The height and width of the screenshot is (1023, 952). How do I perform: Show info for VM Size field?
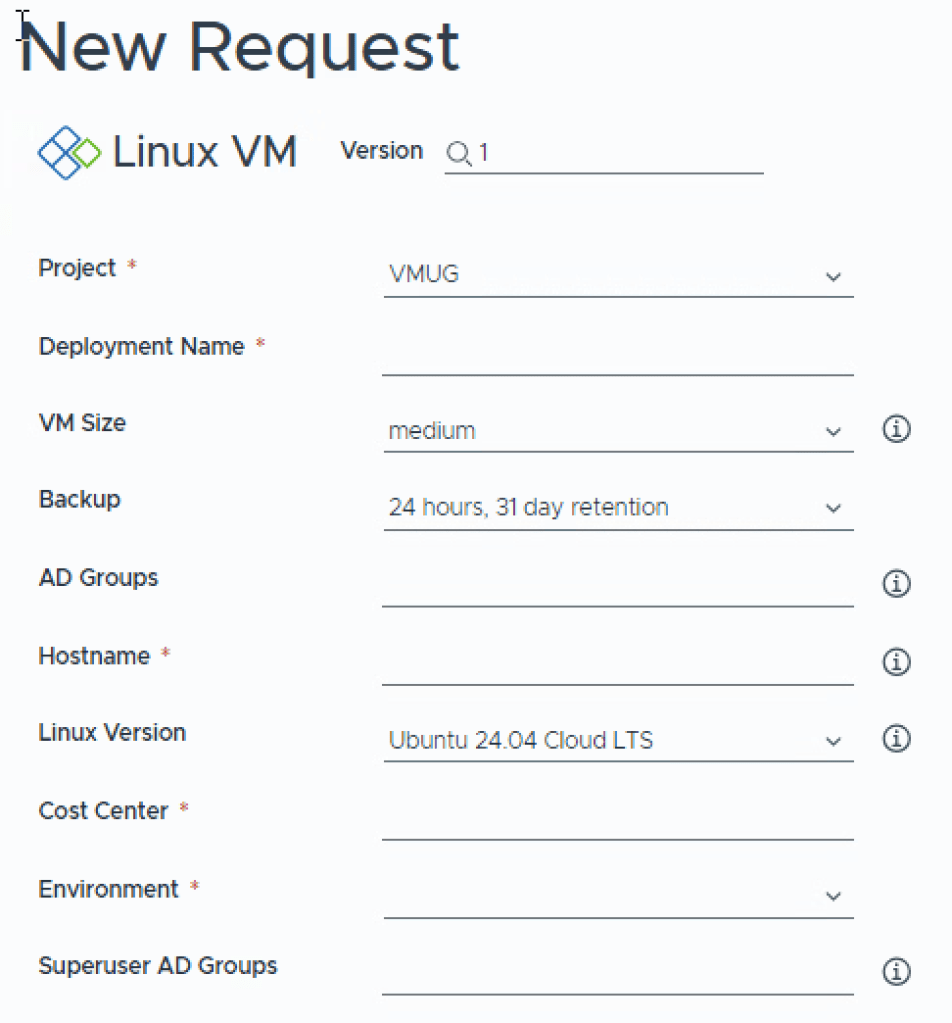pyautogui.click(x=896, y=430)
